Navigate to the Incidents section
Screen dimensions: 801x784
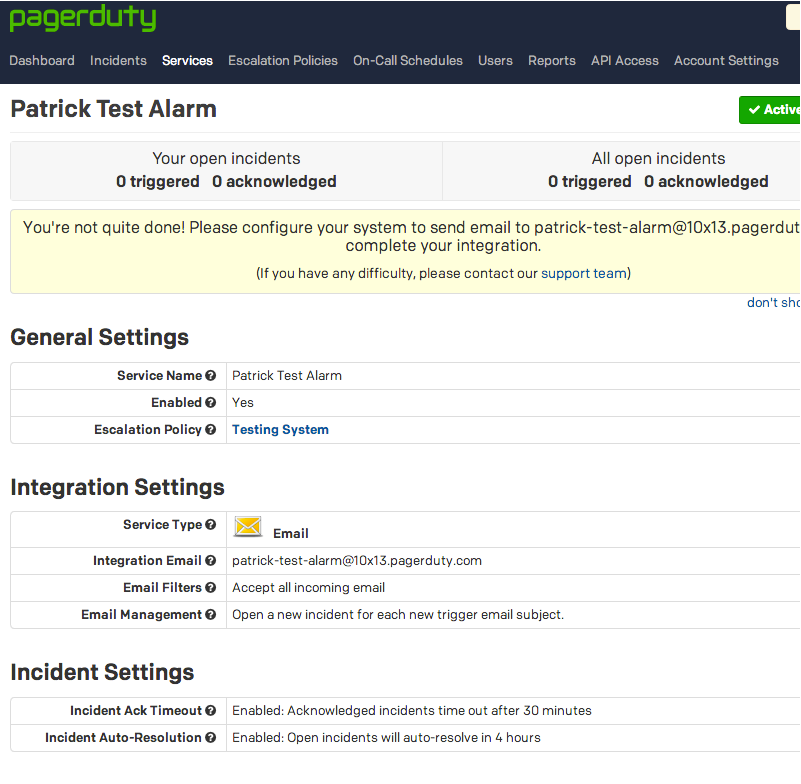coord(118,60)
